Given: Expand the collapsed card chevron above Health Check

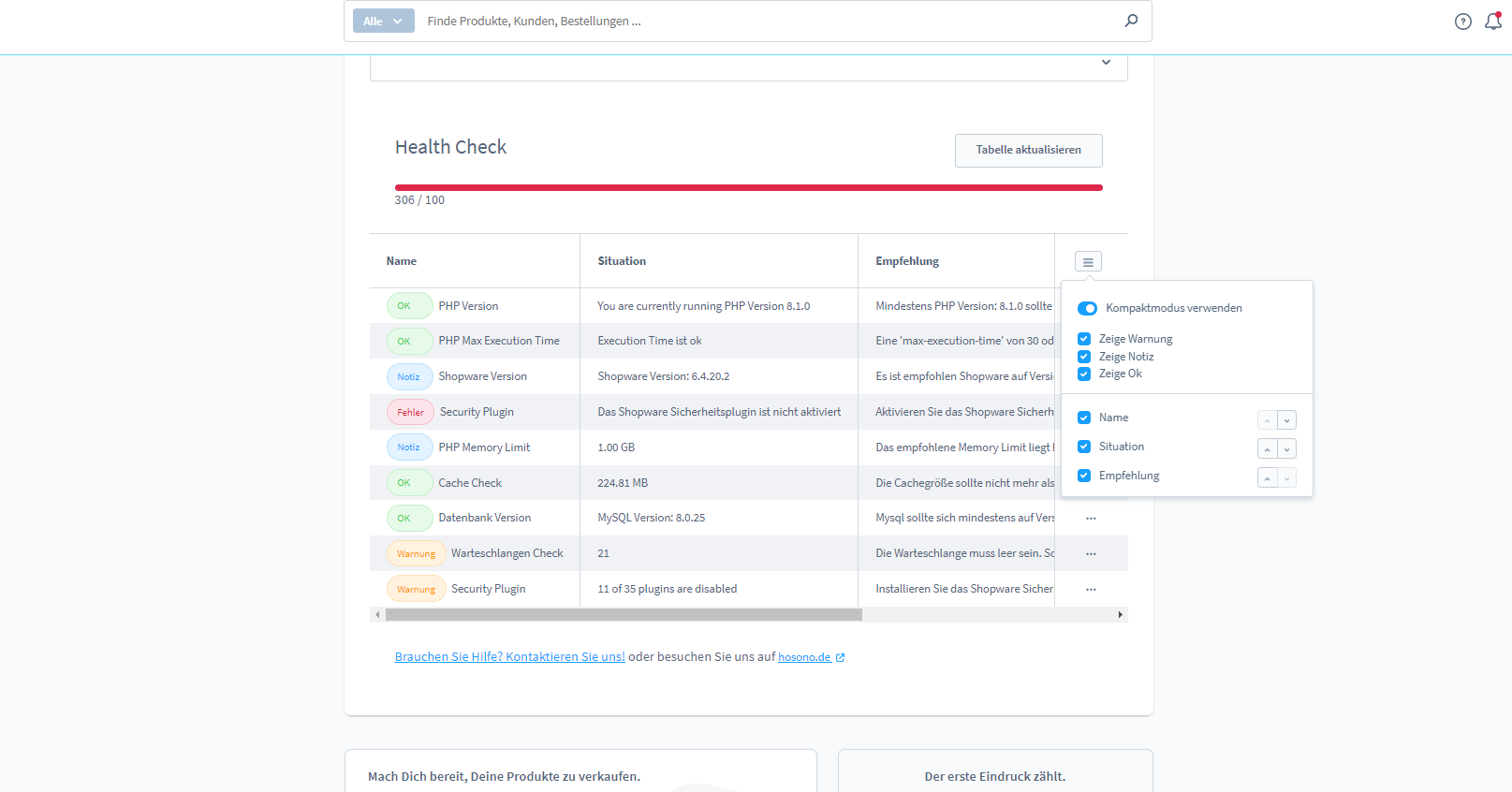Looking at the screenshot, I should pos(1106,62).
